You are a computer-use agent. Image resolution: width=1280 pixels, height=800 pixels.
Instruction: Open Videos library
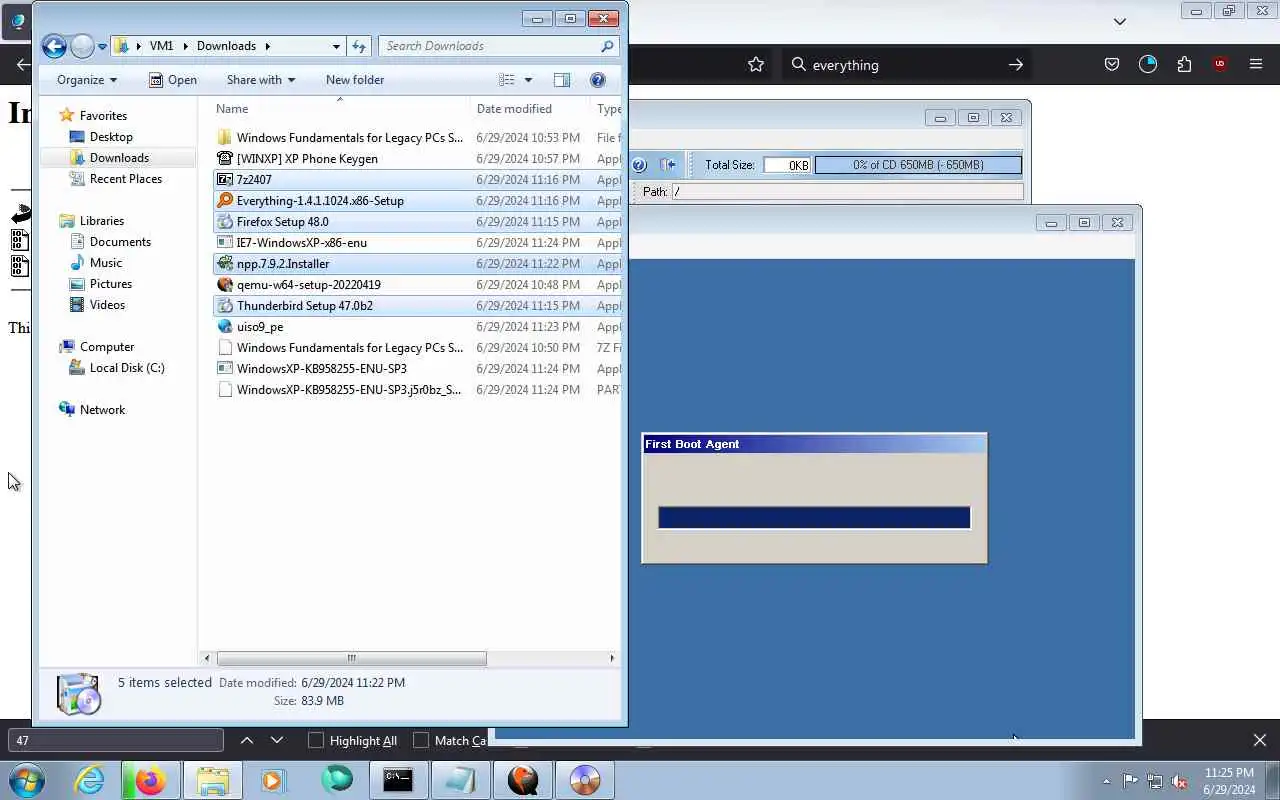tap(107, 305)
